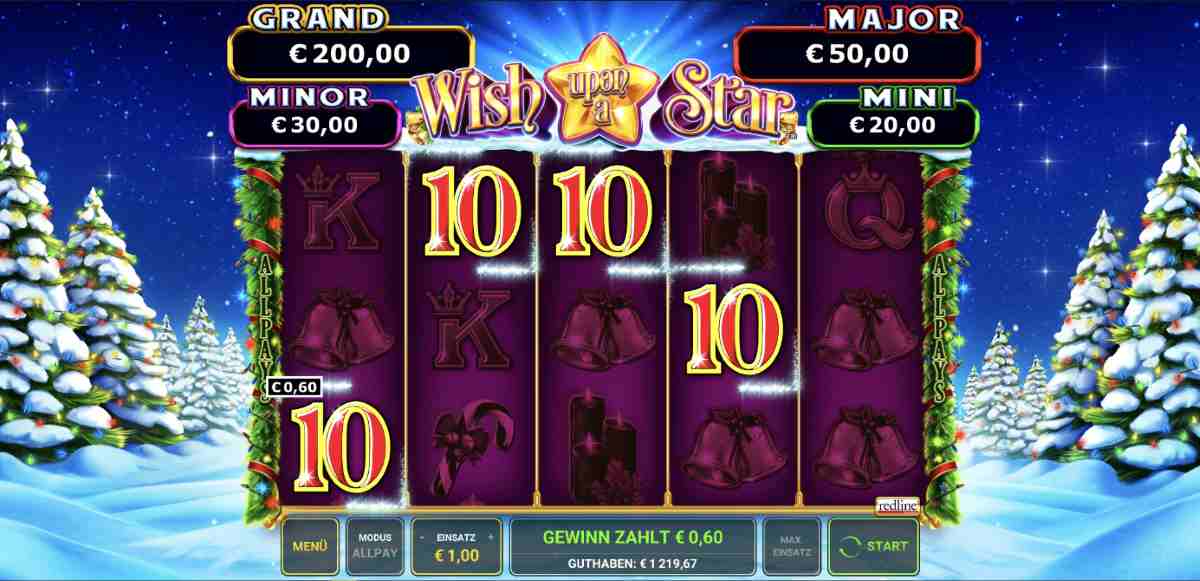Select the MINOR jackpot €30,00 box
Viewport: 1200px width, 581px height.
click(314, 125)
